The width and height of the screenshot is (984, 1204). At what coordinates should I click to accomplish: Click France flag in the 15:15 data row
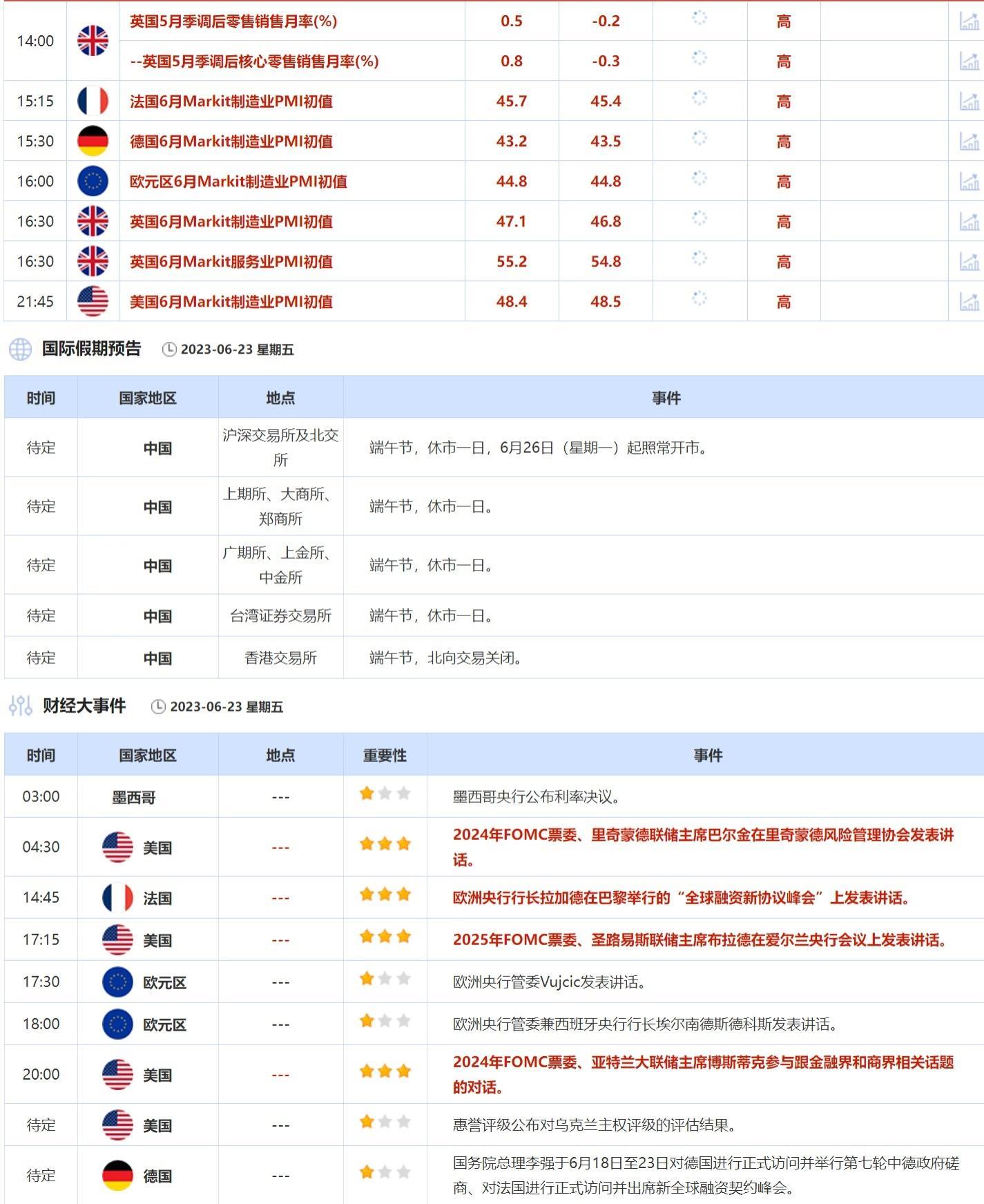tap(93, 101)
